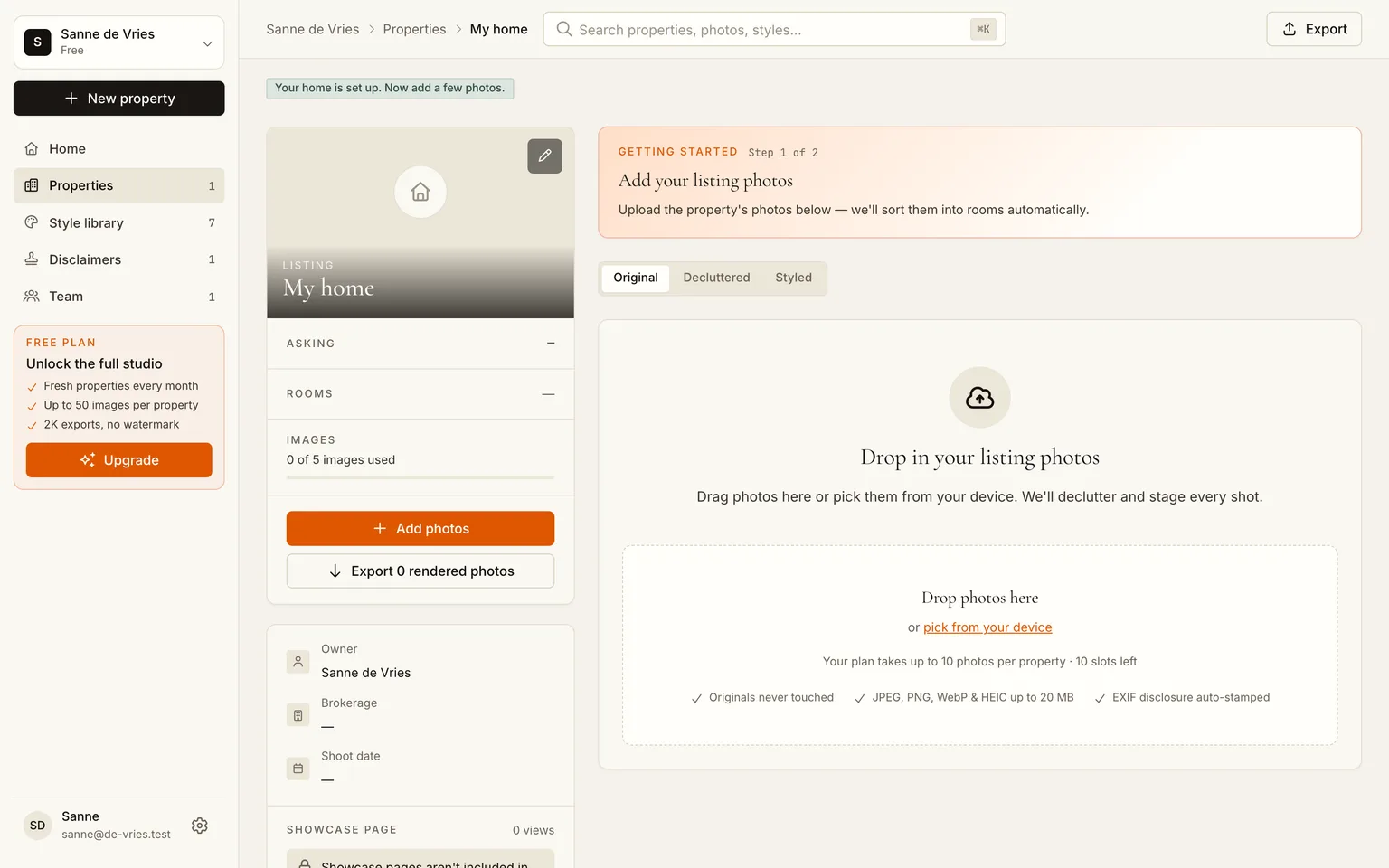The width and height of the screenshot is (1389, 868).
Task: Click the SD avatar at bottom
Action: click(38, 826)
